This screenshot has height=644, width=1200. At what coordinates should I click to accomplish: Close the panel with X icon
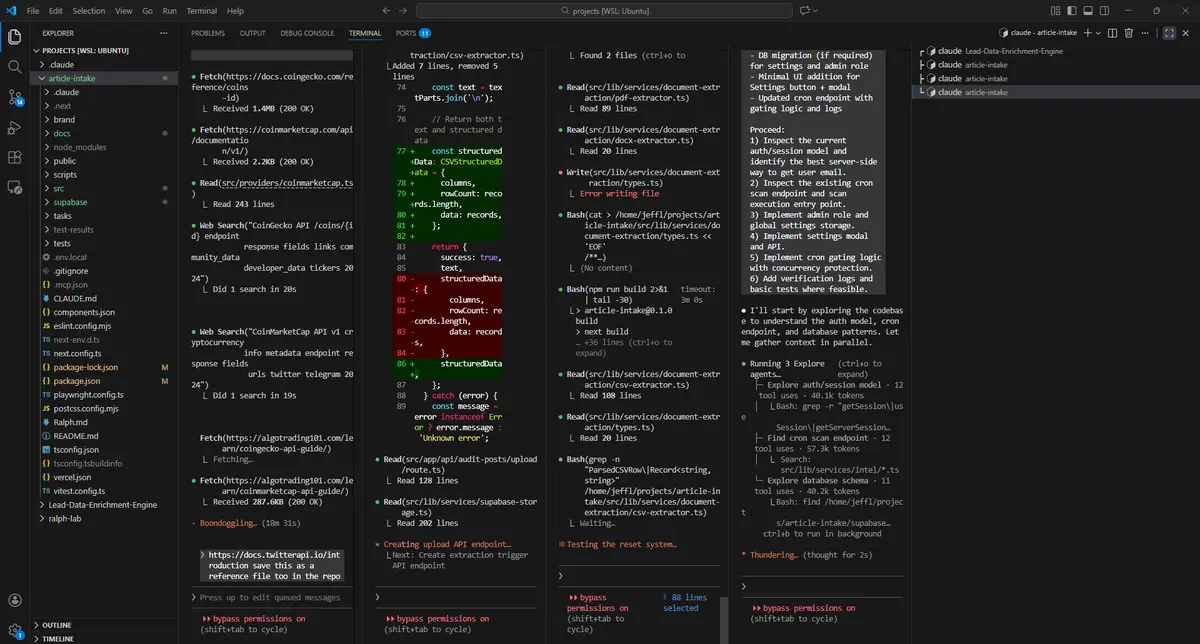tap(1187, 33)
